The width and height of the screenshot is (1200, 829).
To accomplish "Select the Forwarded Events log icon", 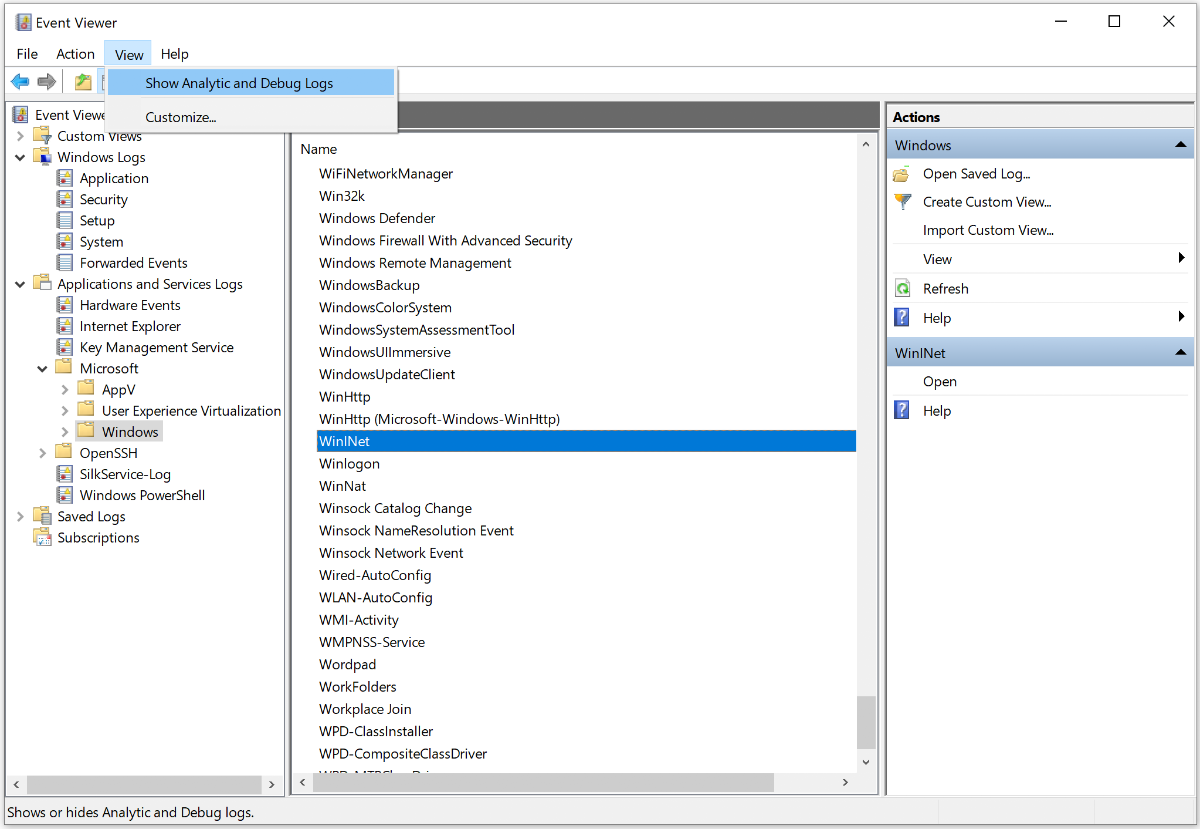I will 65,262.
